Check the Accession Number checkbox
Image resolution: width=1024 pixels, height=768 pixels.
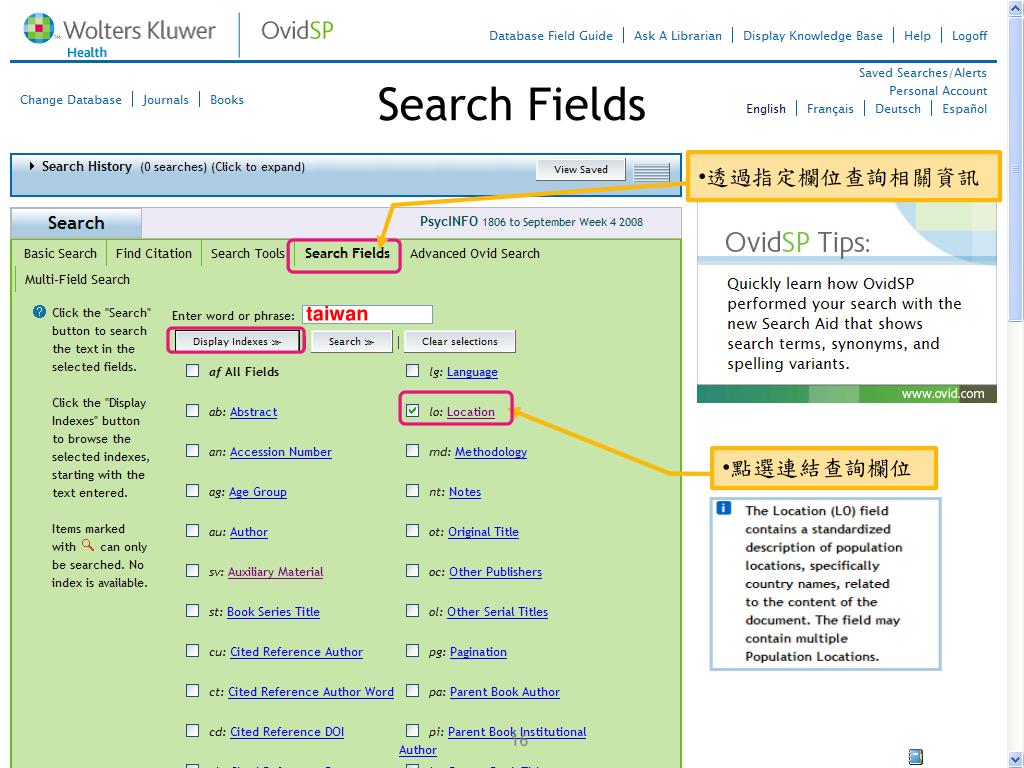tap(193, 451)
